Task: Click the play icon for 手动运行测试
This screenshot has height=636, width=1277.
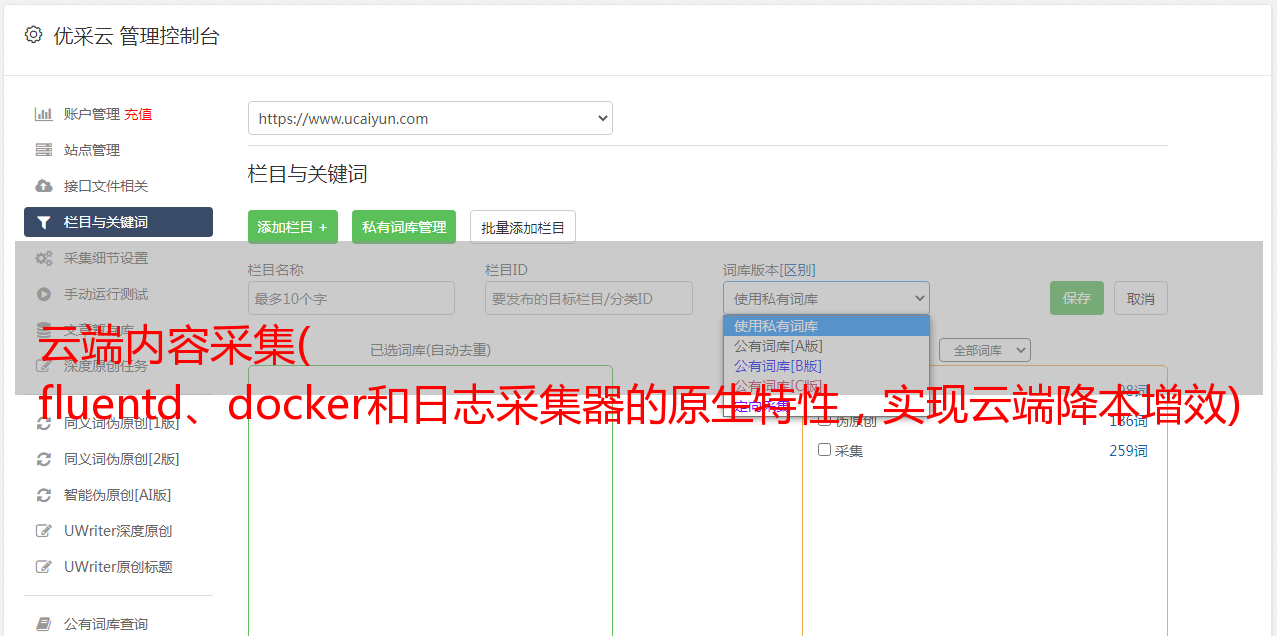Action: click(x=44, y=294)
